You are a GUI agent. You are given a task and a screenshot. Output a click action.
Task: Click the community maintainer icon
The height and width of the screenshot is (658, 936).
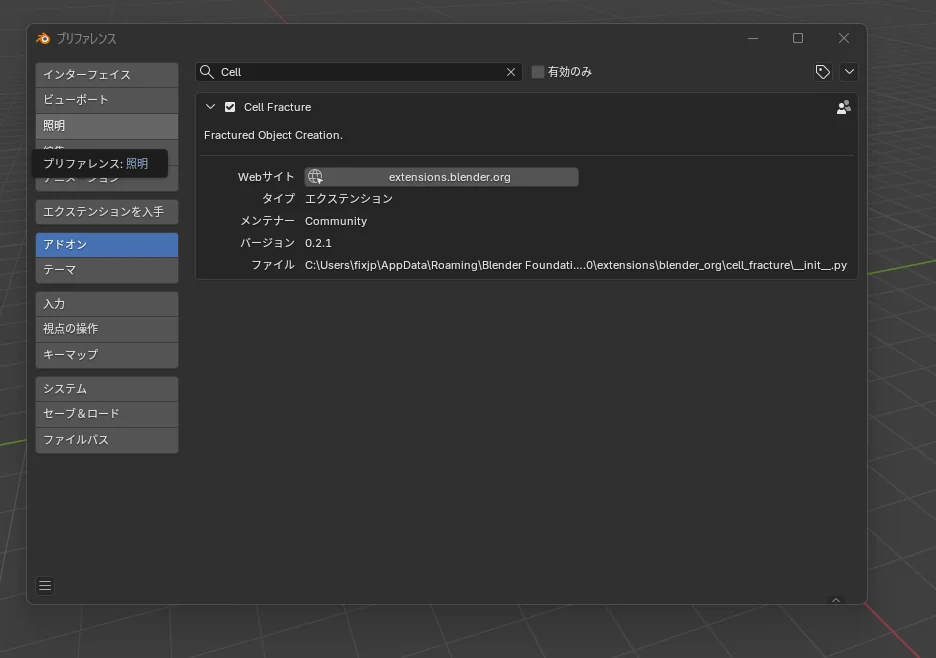click(843, 107)
